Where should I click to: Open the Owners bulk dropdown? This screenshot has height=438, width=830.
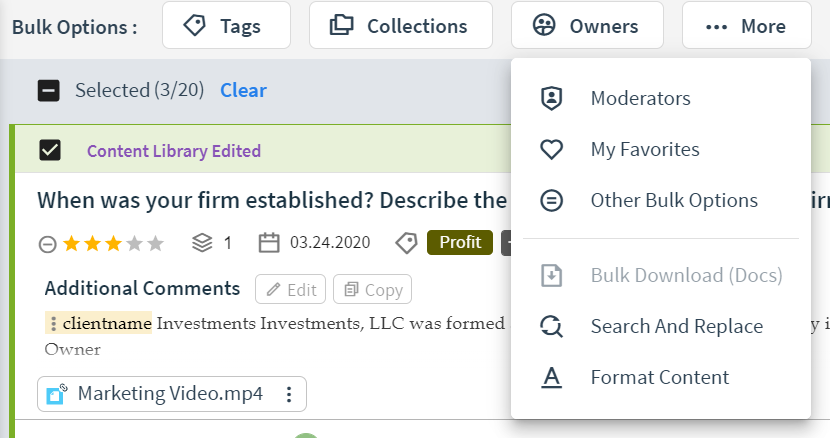[587, 25]
